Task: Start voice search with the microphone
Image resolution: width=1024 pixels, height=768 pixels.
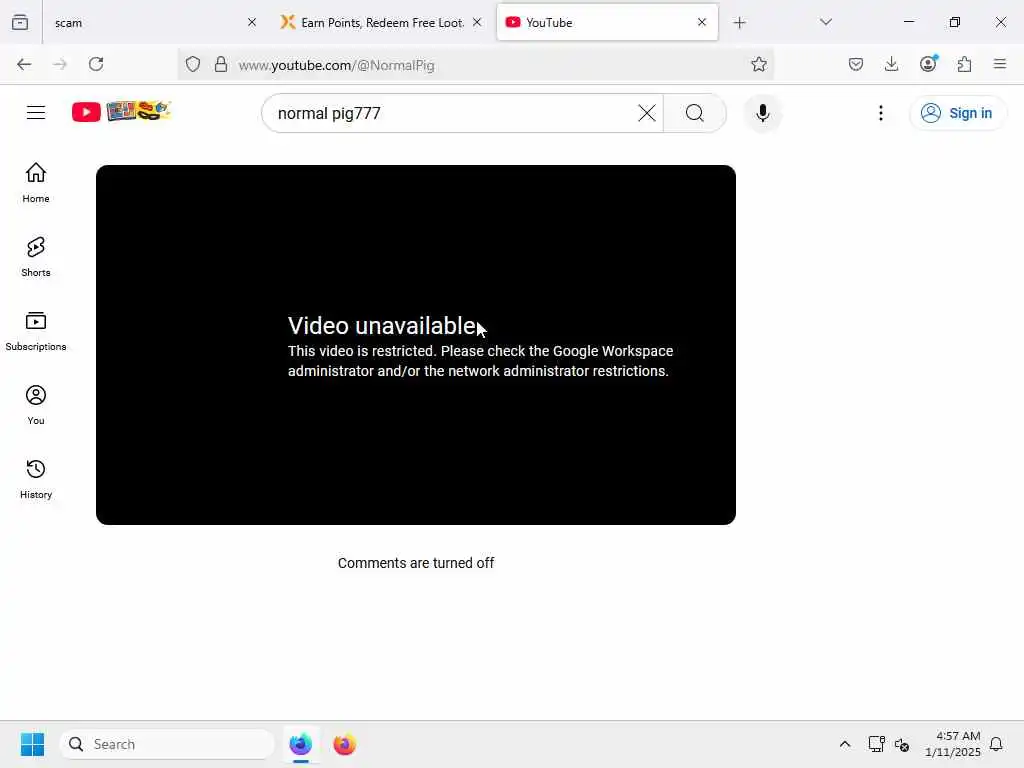Action: 762,113
